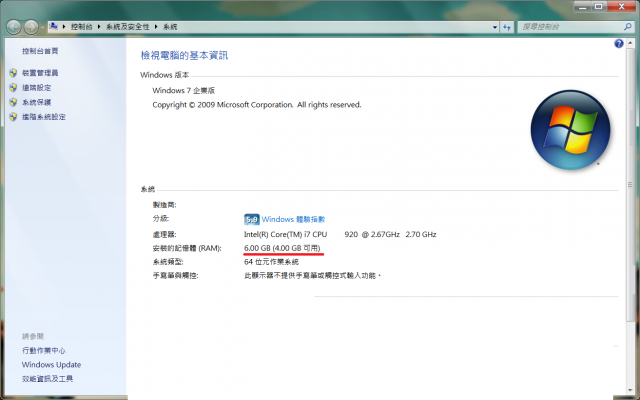Viewport: 640px width, 400px height.
Task: Click the vertical scrollbar down arrow
Action: click(x=631, y=391)
